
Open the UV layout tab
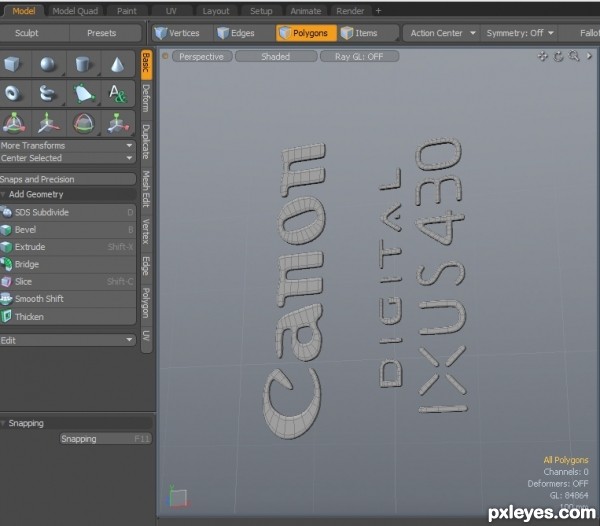tap(171, 11)
